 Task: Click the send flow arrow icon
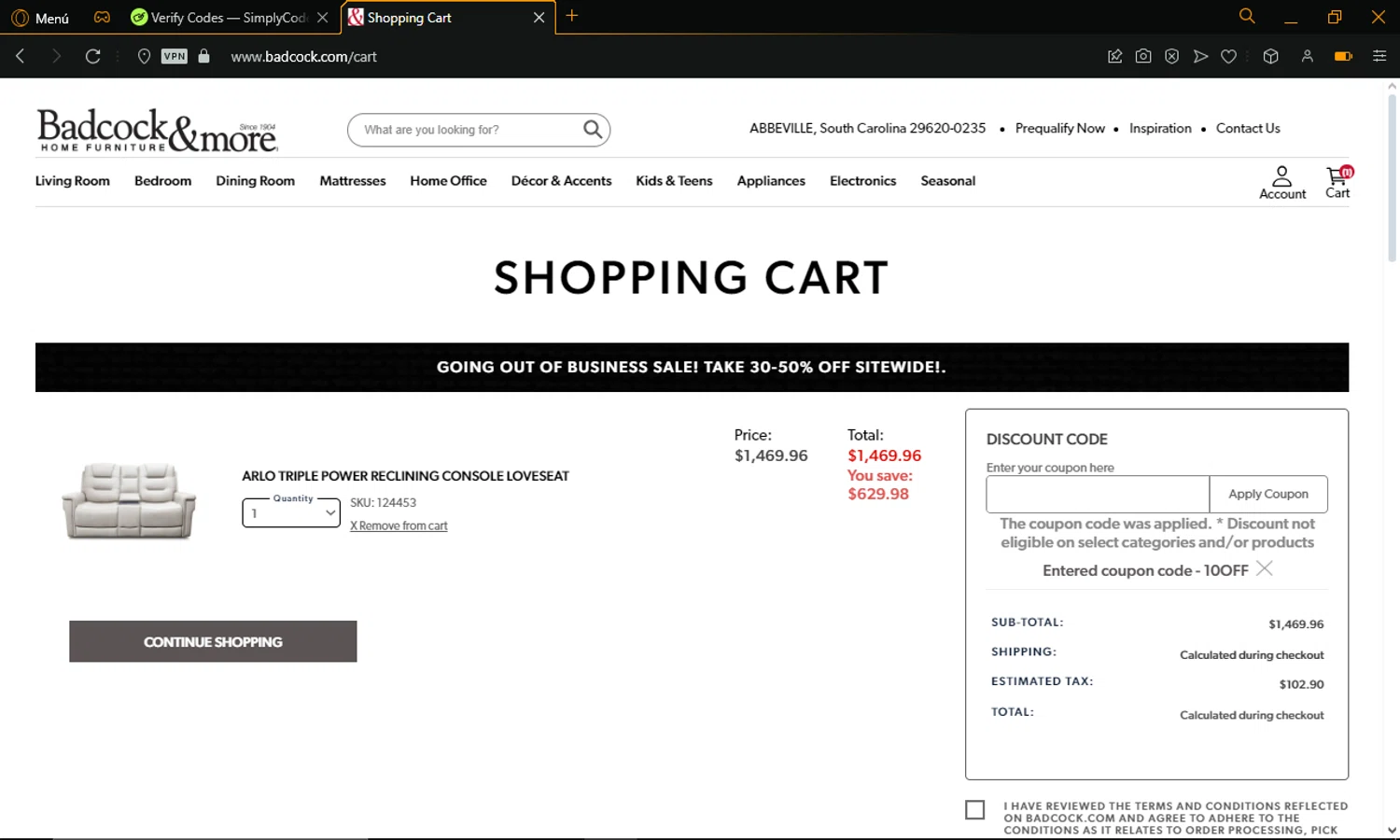[1200, 56]
